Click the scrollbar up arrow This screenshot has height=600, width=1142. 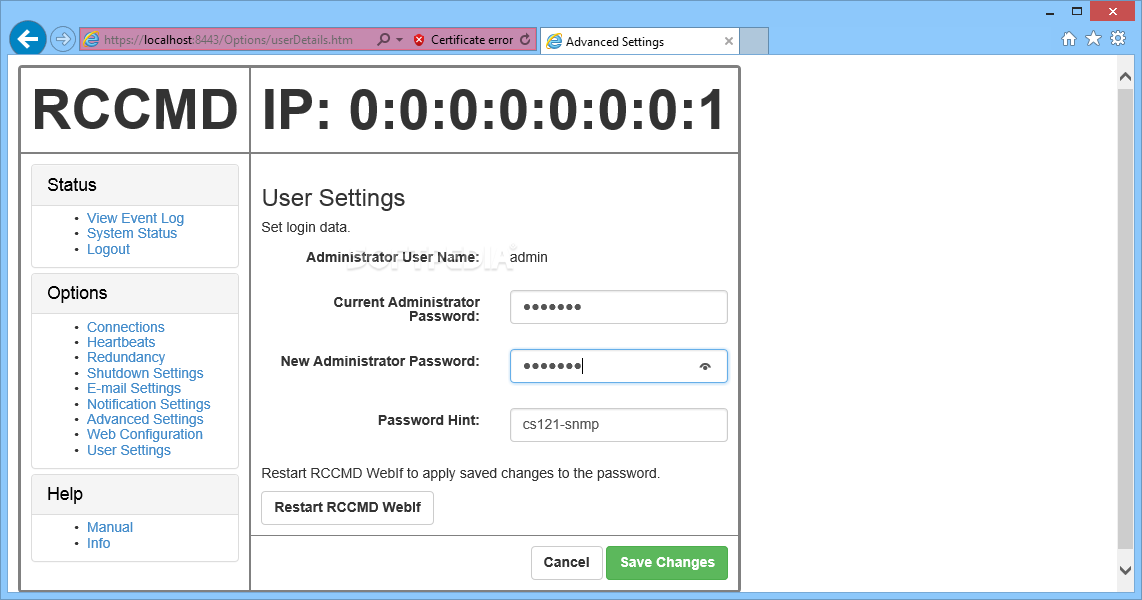tap(1125, 76)
